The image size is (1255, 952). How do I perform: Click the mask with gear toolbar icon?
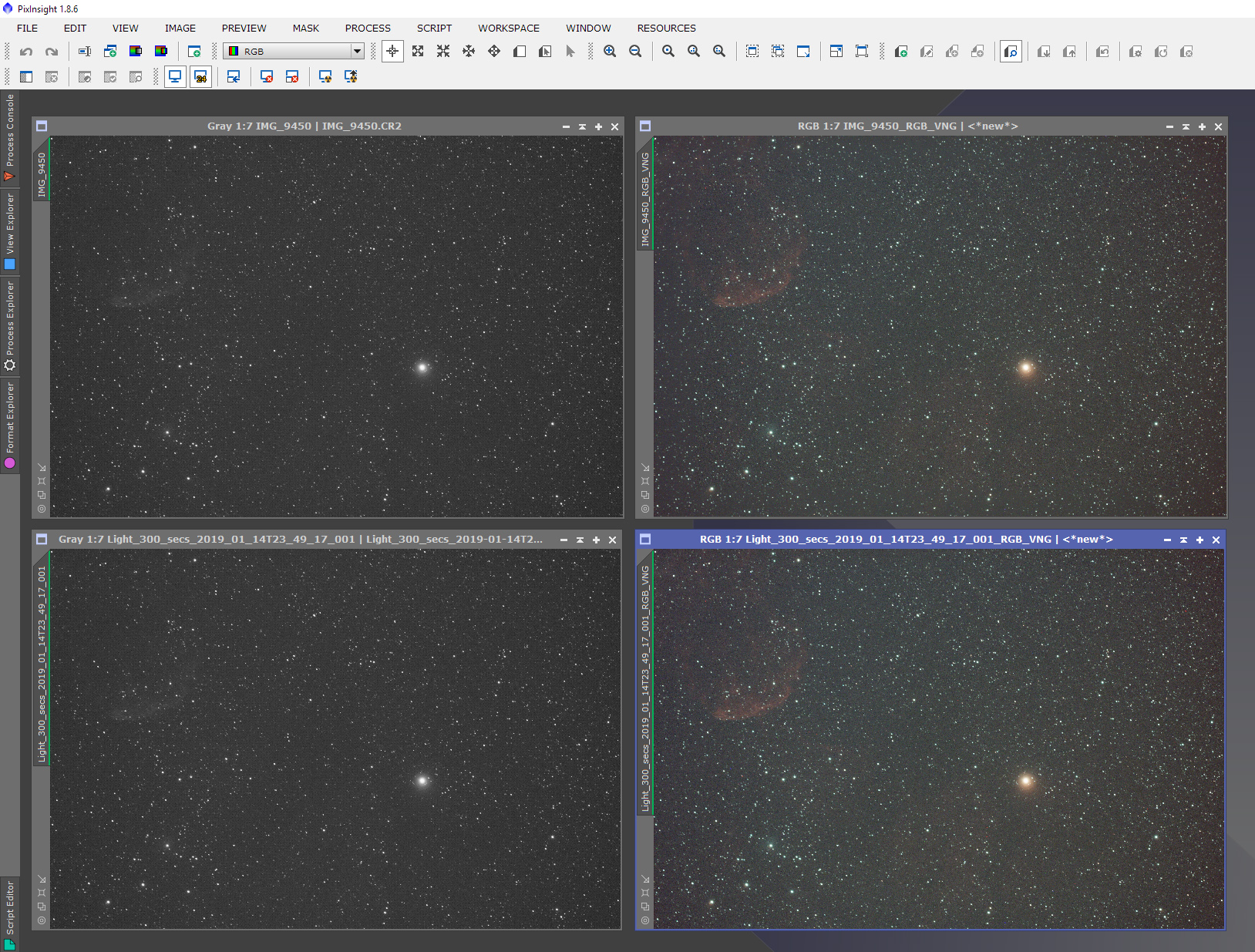tap(1136, 52)
